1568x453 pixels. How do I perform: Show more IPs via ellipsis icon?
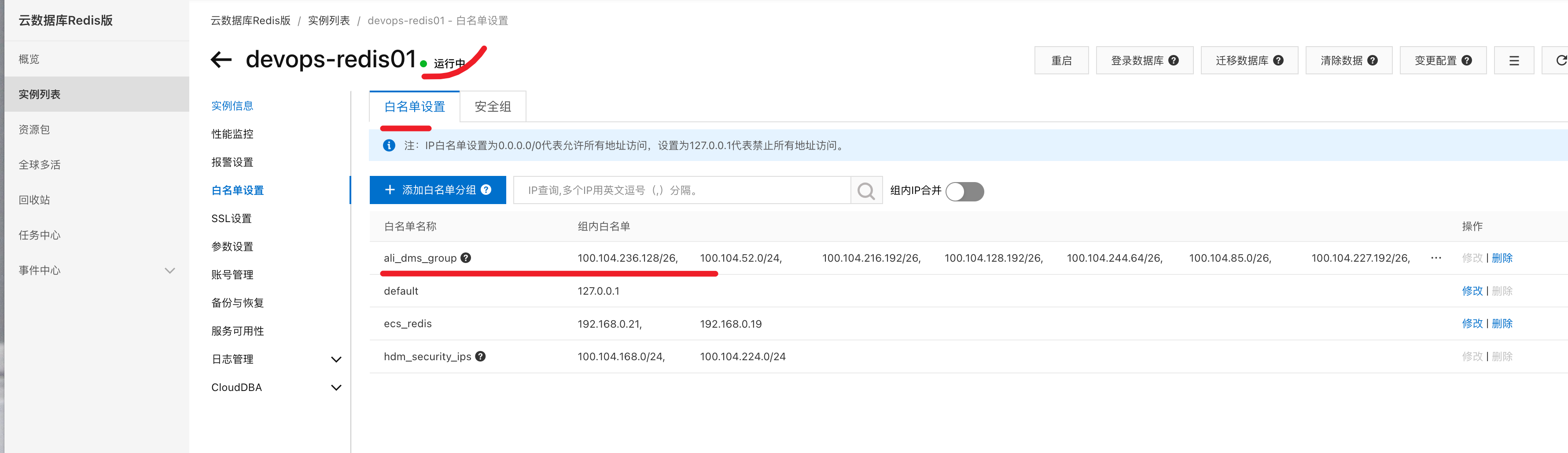point(1436,258)
